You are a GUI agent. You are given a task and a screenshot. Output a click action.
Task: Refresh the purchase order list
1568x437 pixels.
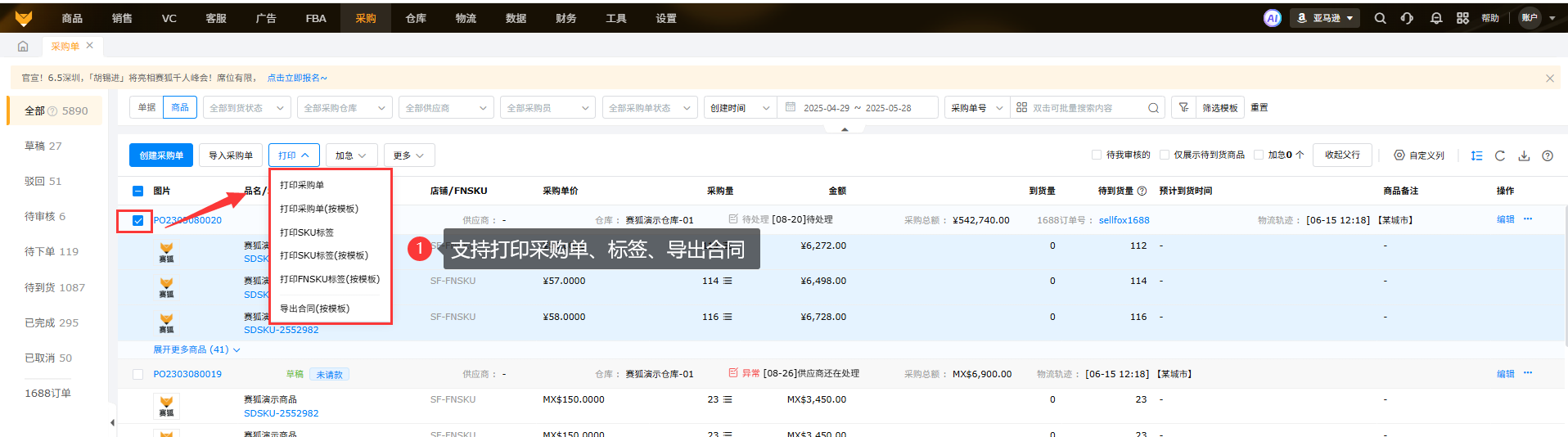pos(1500,155)
